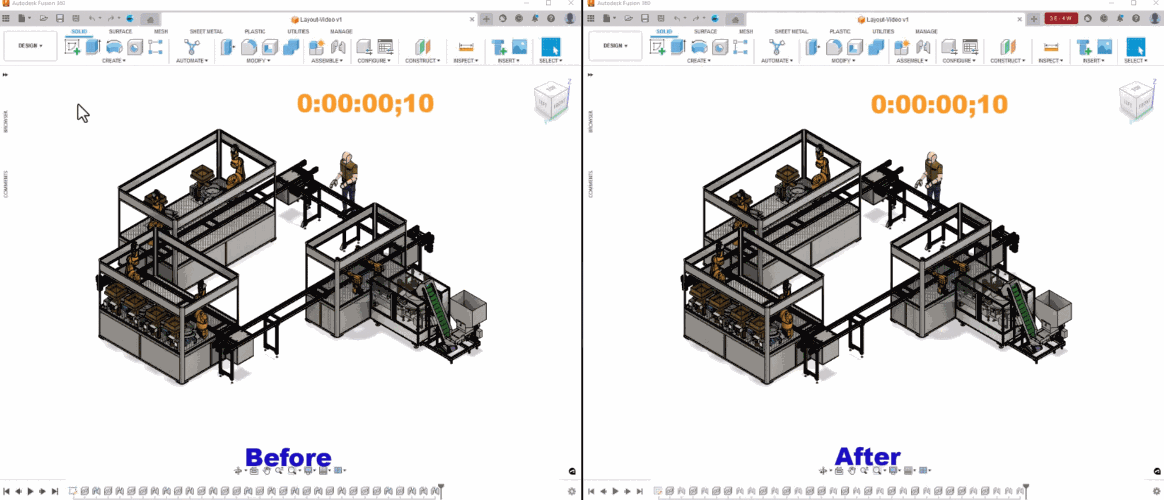Jump to timeline end in After window

[x=639, y=491]
